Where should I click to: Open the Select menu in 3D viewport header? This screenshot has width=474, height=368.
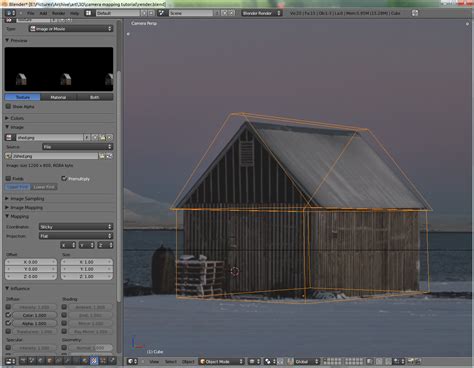pos(171,361)
